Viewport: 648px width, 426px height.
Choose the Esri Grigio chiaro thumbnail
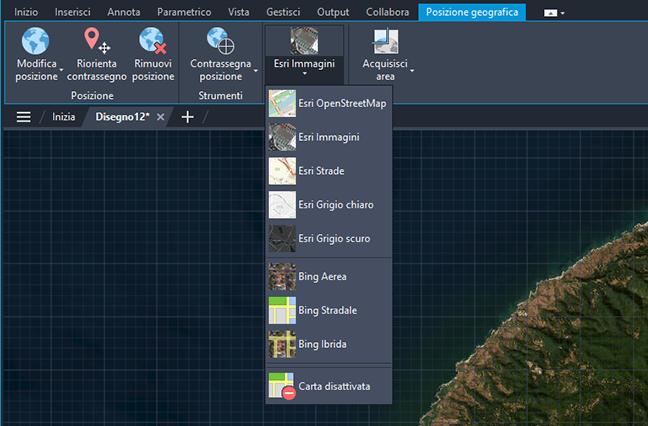click(282, 205)
